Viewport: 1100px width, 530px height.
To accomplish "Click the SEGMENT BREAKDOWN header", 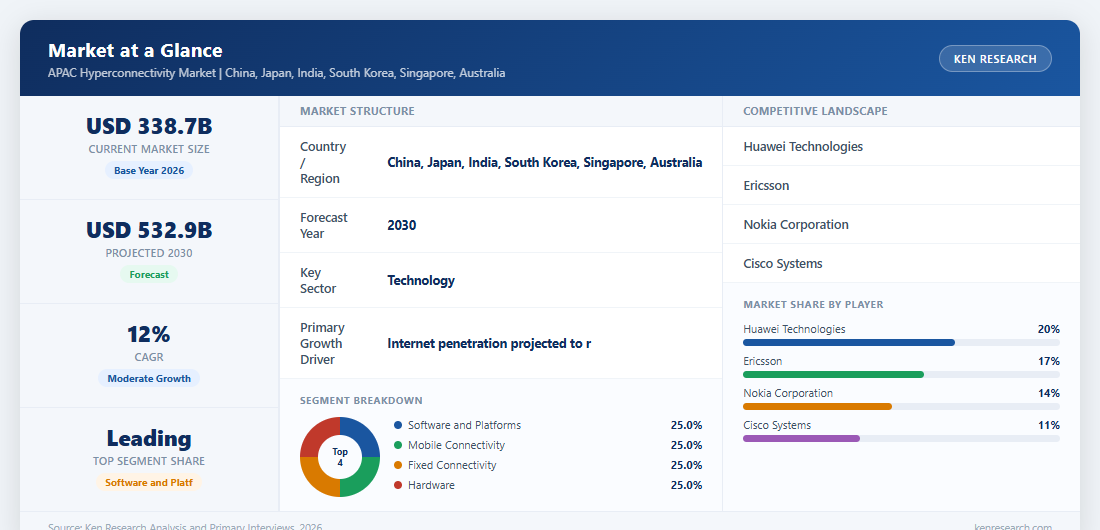I will click(361, 400).
